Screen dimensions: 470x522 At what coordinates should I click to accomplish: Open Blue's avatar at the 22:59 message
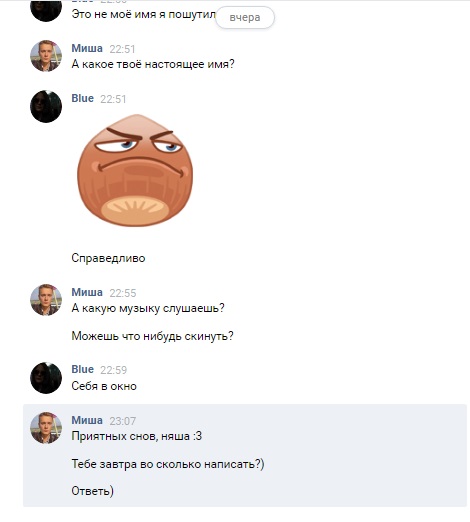coord(46,378)
